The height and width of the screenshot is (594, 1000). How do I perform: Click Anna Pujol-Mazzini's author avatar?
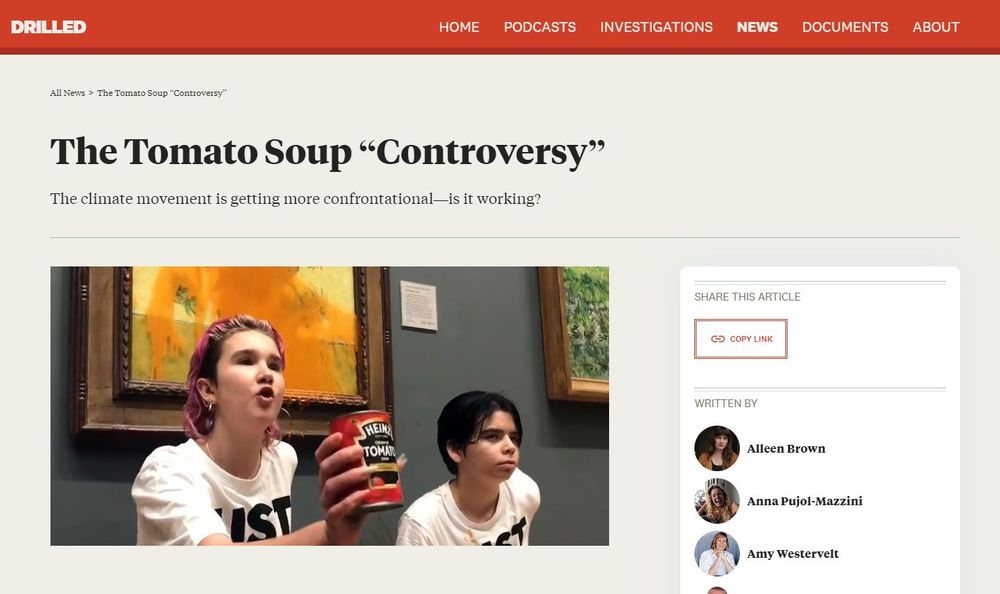coord(717,501)
